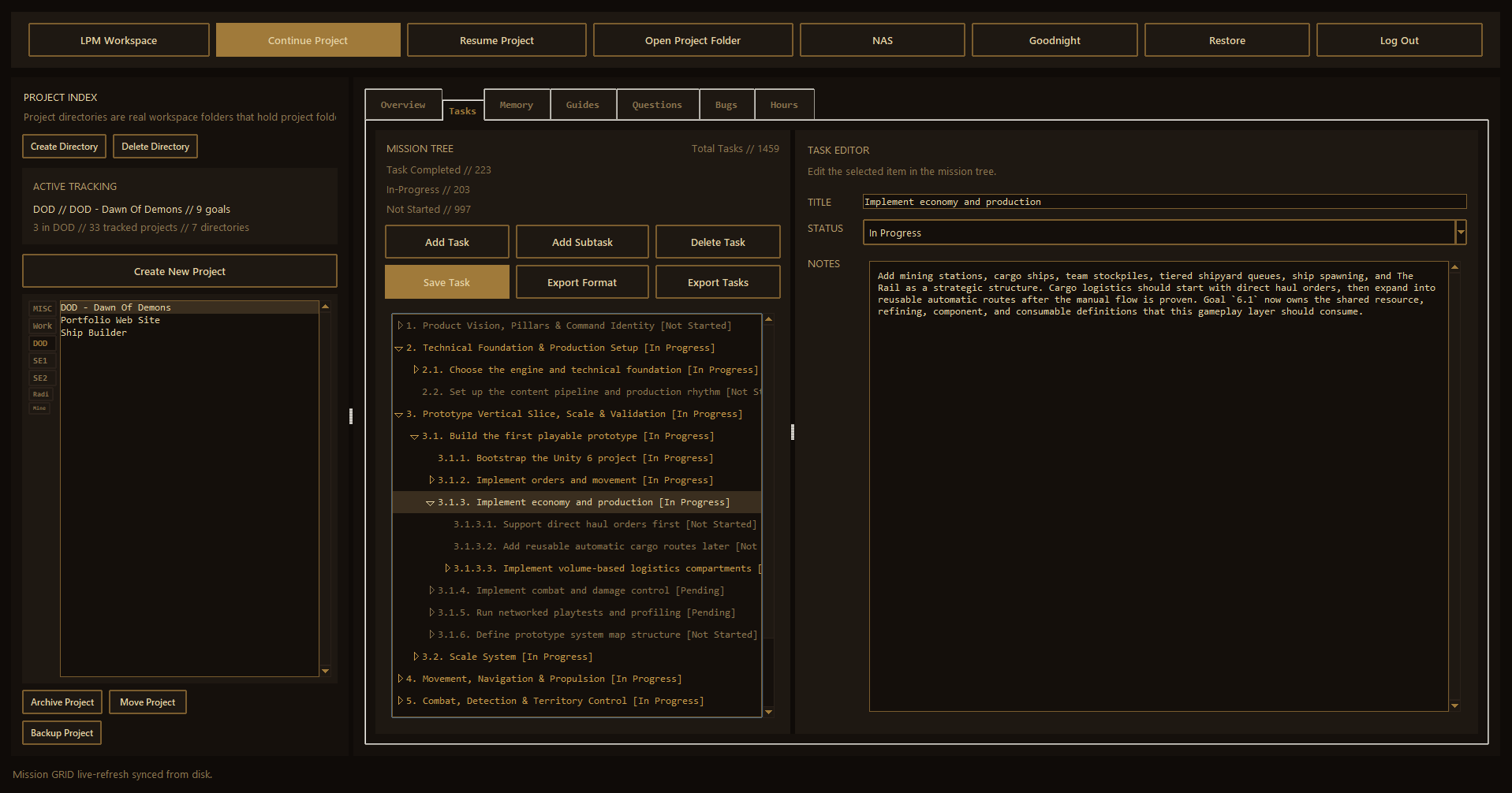Viewport: 1512px width, 793px height.
Task: Select row 3.1.3.1 Support direct haul orders
Action: (577, 524)
